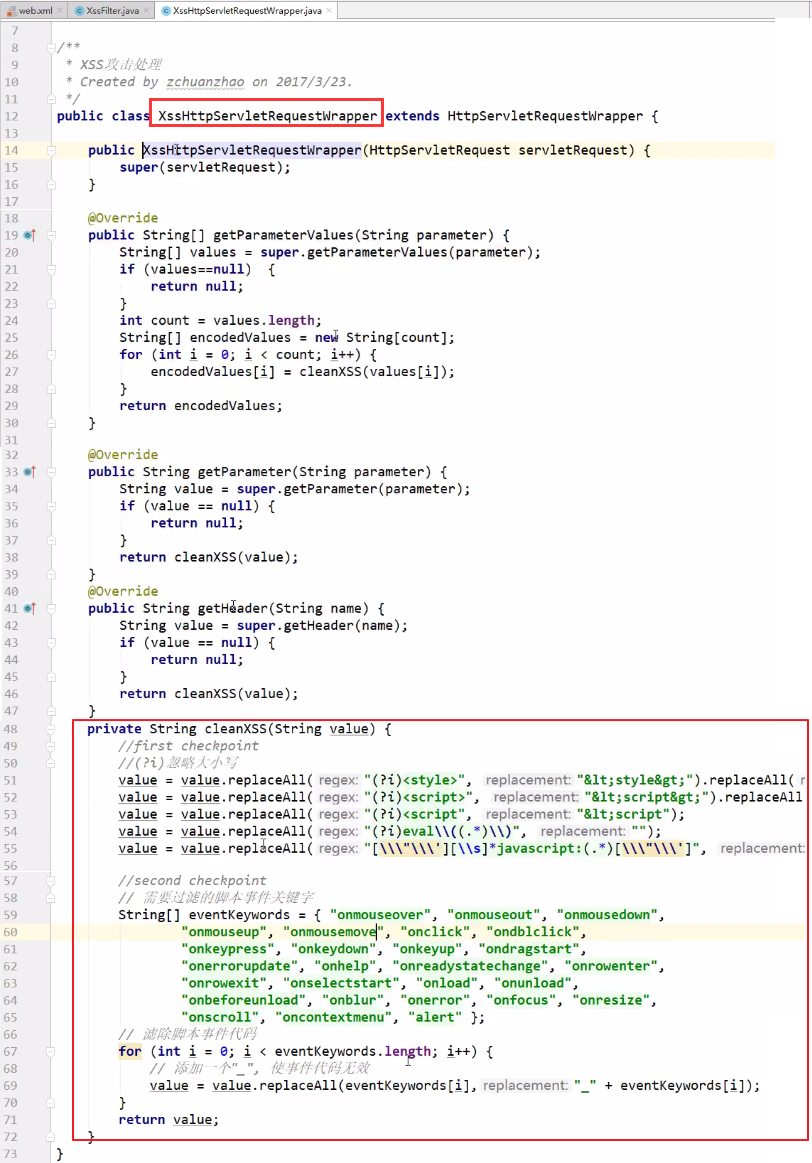Collapse the Javadoc comment block at line 8
Screen dimensions: 812x1163
(x=51, y=48)
